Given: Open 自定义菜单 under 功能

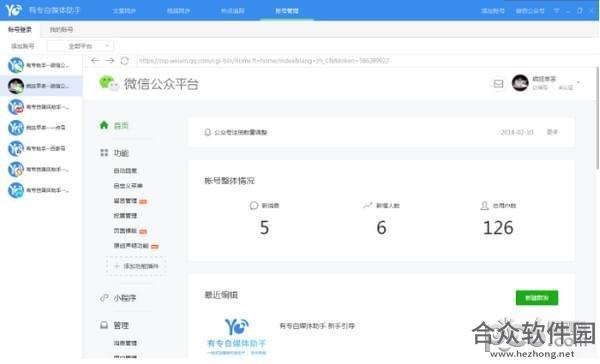Looking at the screenshot, I should [128, 186].
